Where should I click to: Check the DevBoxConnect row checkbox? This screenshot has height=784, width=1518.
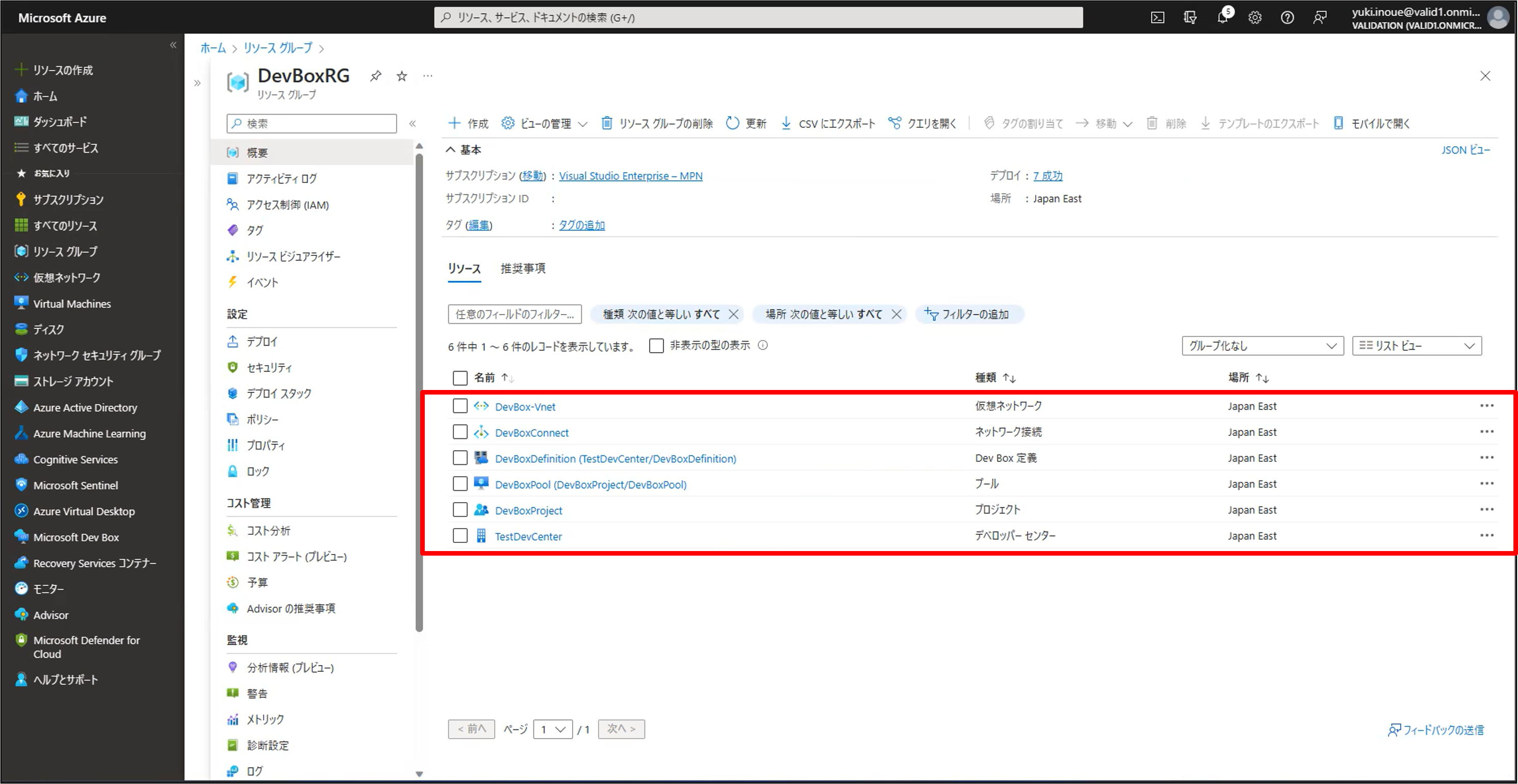point(460,432)
